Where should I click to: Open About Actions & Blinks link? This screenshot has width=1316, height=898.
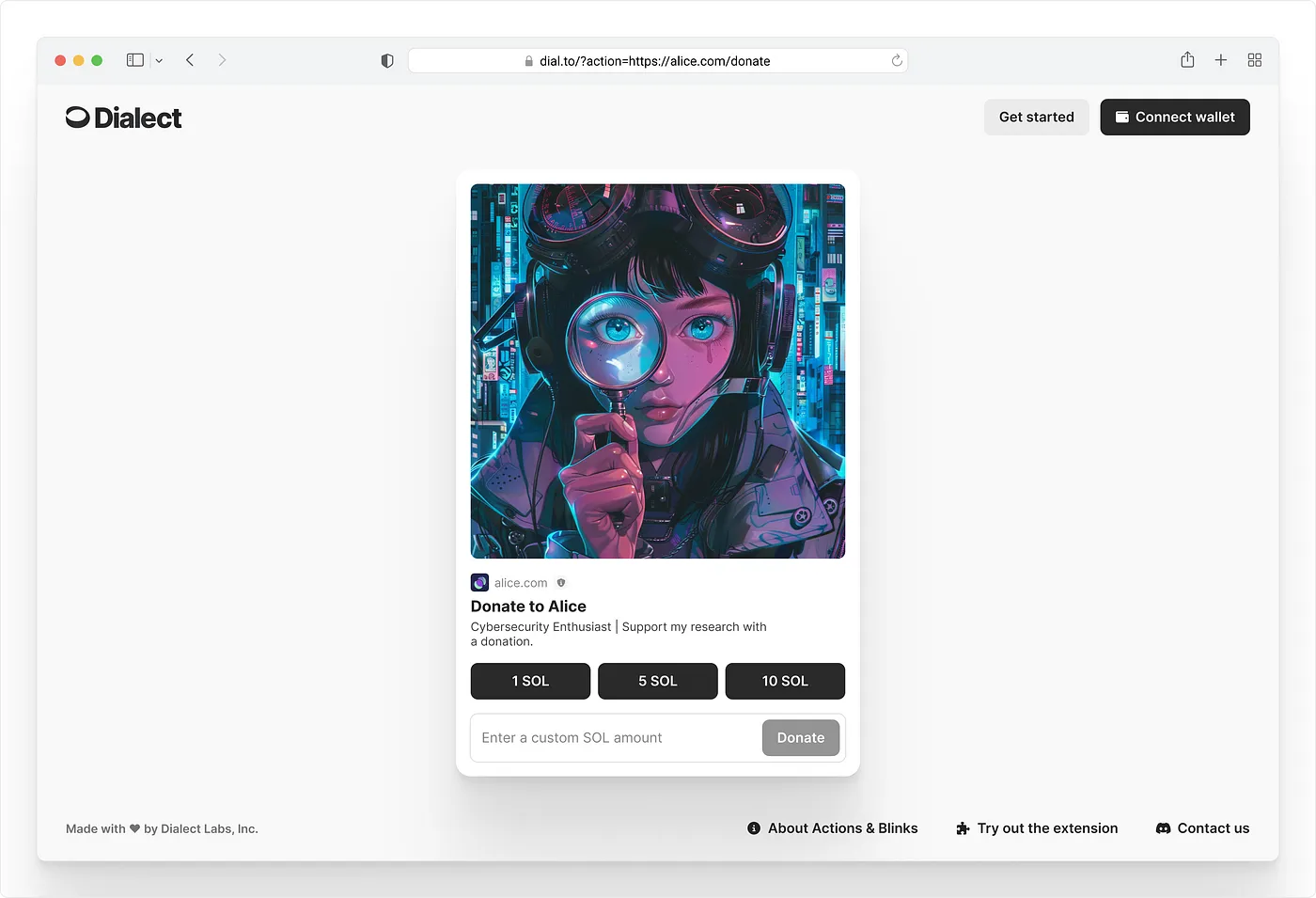pos(833,828)
